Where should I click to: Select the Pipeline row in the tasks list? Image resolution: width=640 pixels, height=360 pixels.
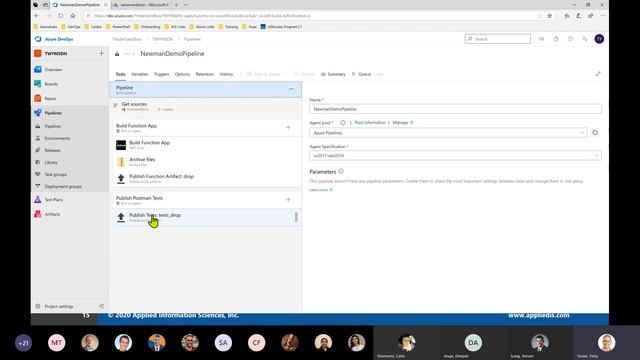pyautogui.click(x=205, y=89)
